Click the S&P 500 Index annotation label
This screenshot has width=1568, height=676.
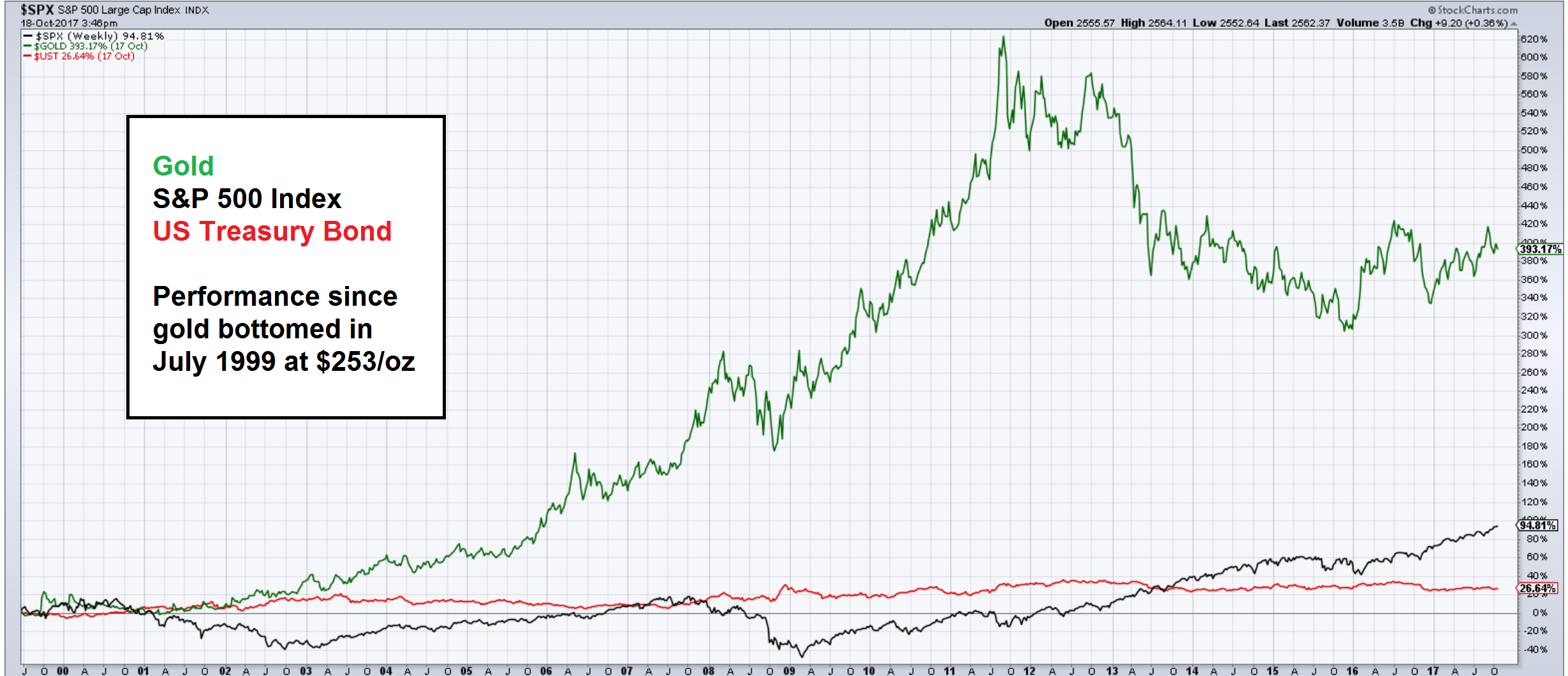(x=247, y=199)
